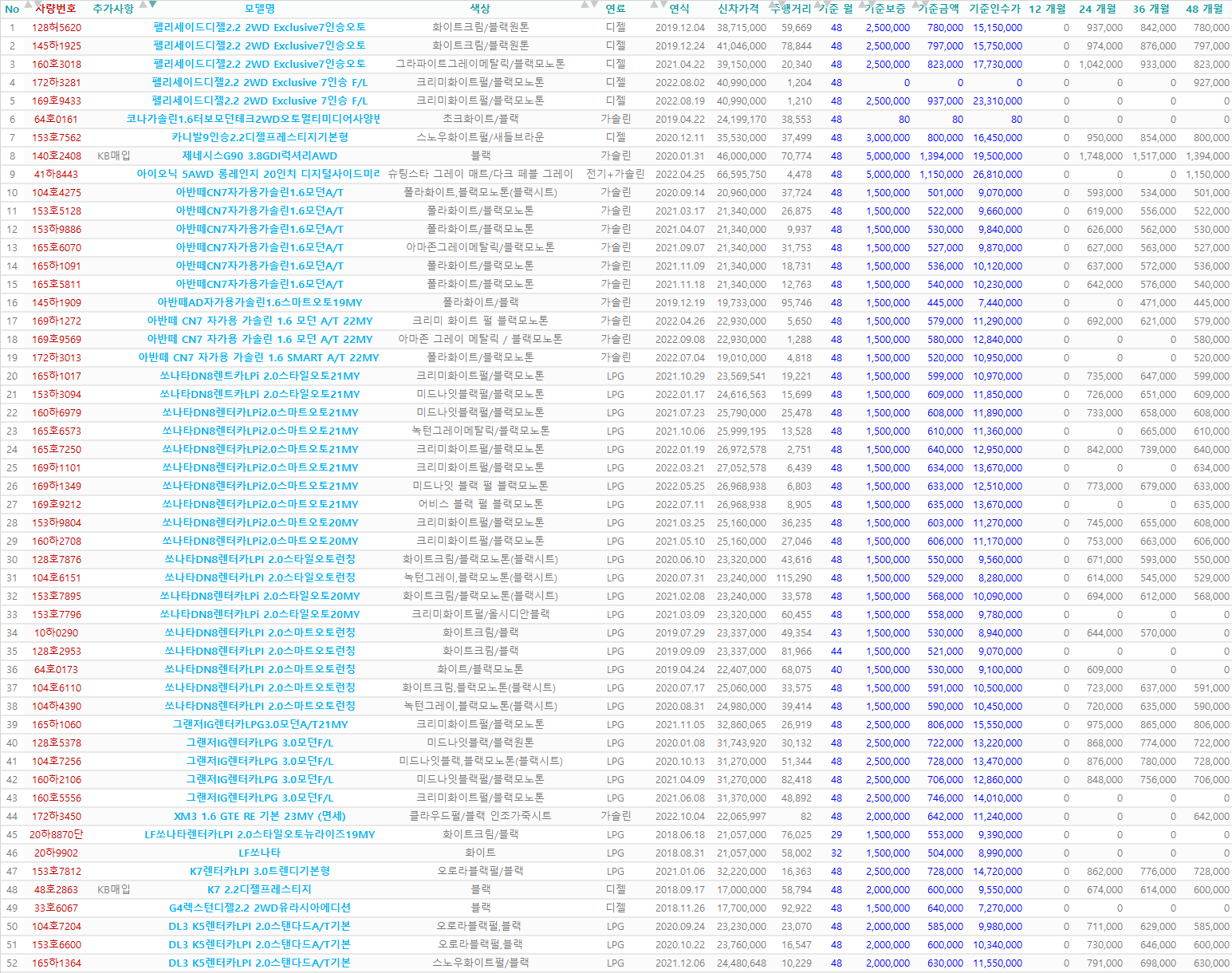Click 기준보증 value 3,000,000 for 카니발
This screenshot has width=1232, height=973.
click(x=888, y=137)
